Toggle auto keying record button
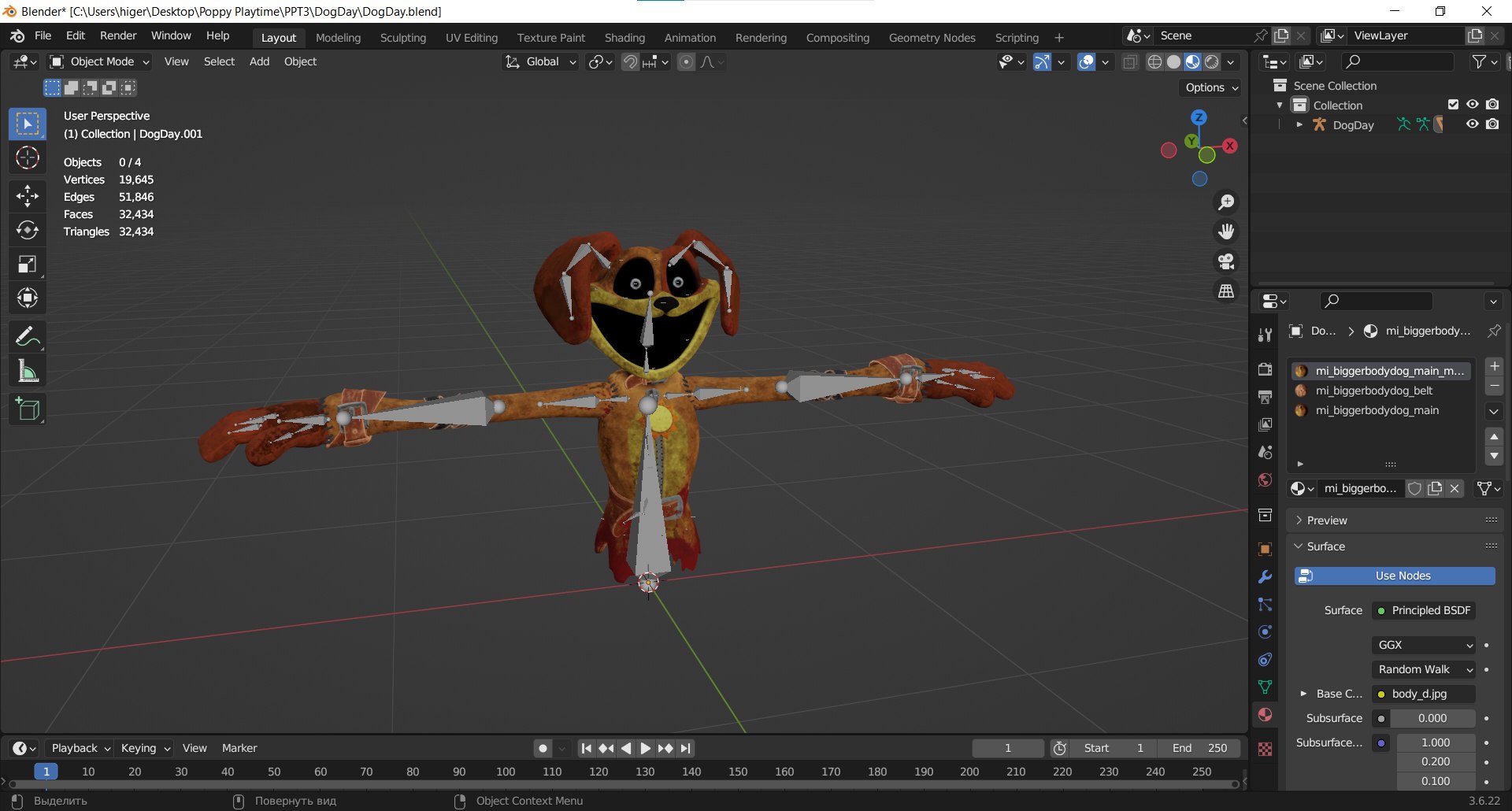This screenshot has width=1512, height=811. click(543, 748)
